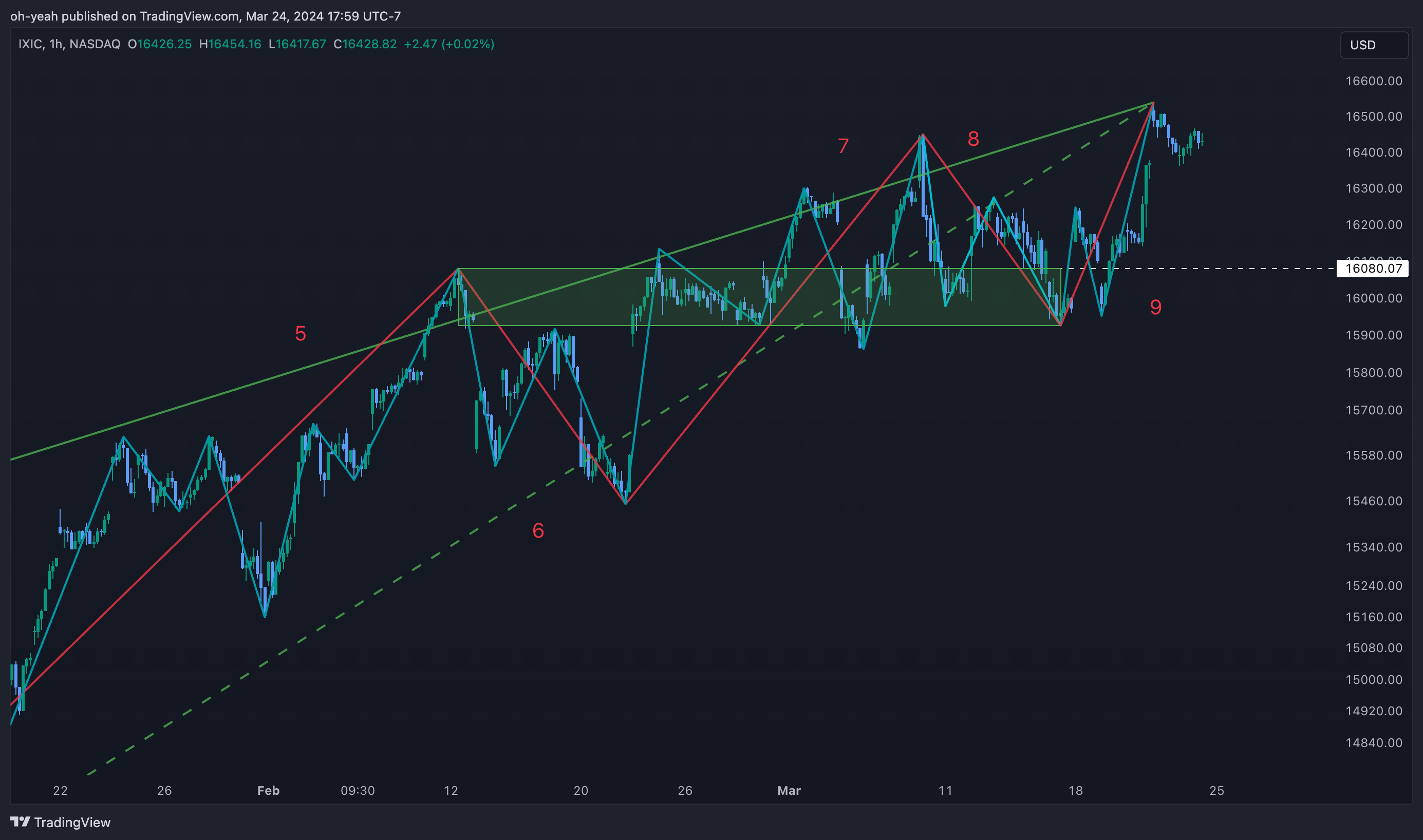This screenshot has height=840, width=1423.
Task: Select the red wave label 8
Action: tap(973, 139)
